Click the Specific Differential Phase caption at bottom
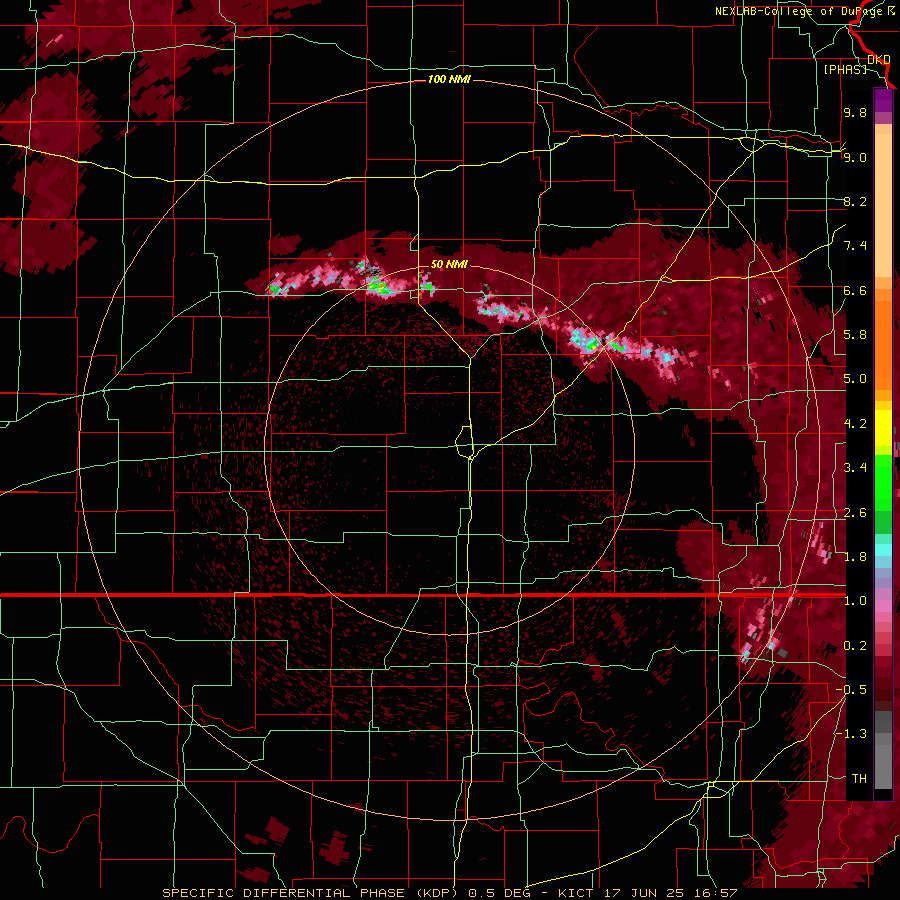 coord(449,893)
